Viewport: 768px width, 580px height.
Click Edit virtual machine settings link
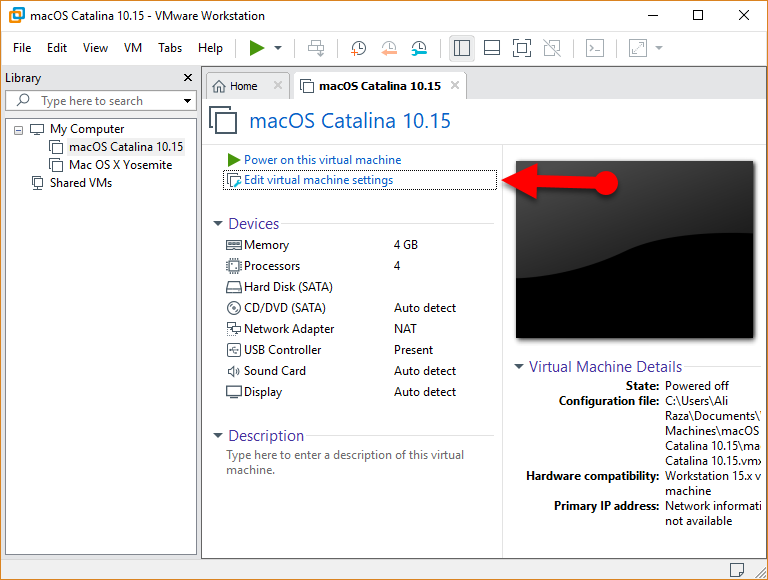(318, 180)
